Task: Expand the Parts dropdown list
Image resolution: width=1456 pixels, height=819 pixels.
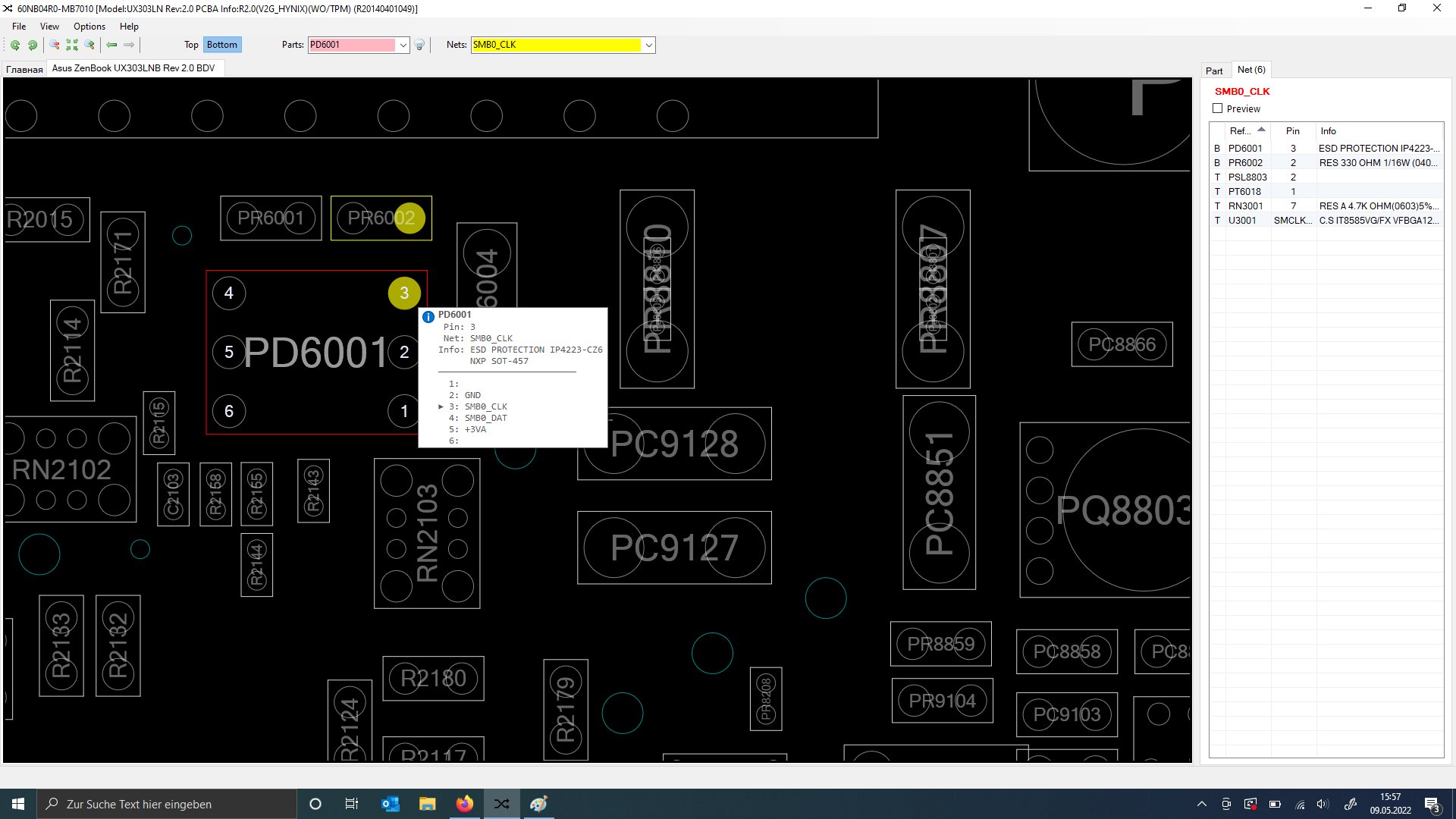Action: coord(403,45)
